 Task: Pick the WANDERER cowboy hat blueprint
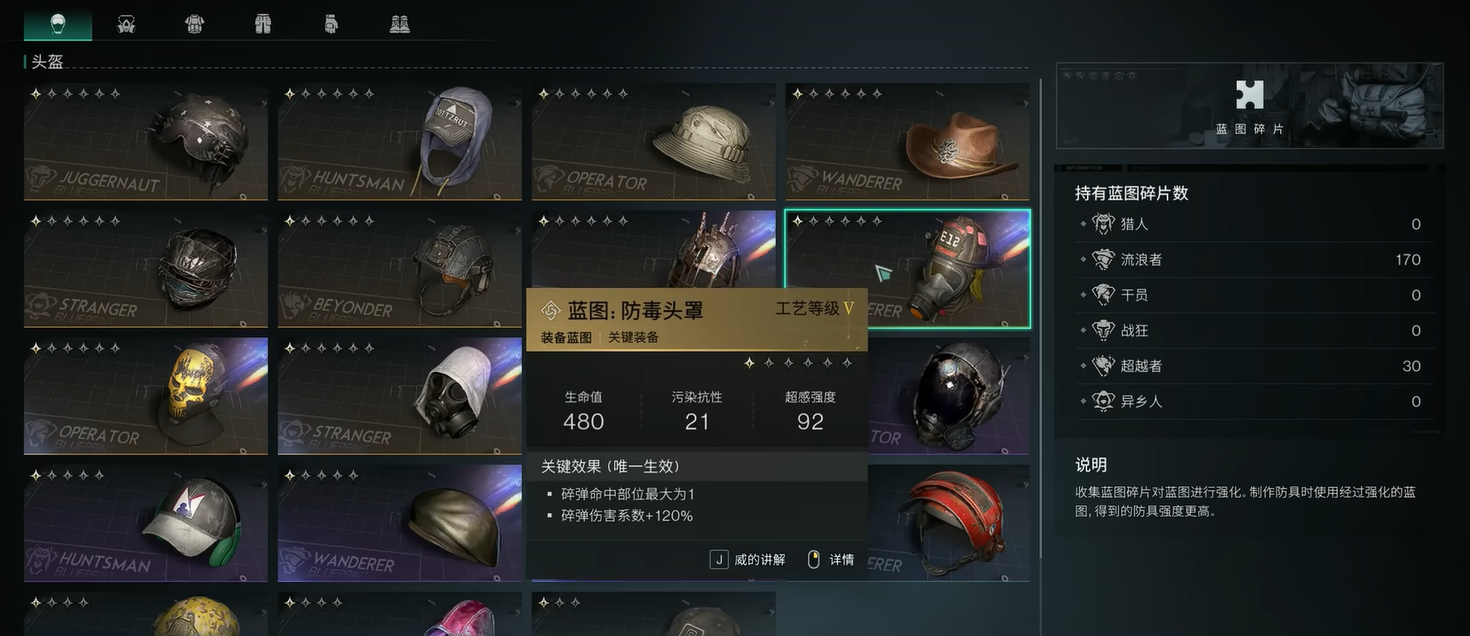click(x=908, y=142)
